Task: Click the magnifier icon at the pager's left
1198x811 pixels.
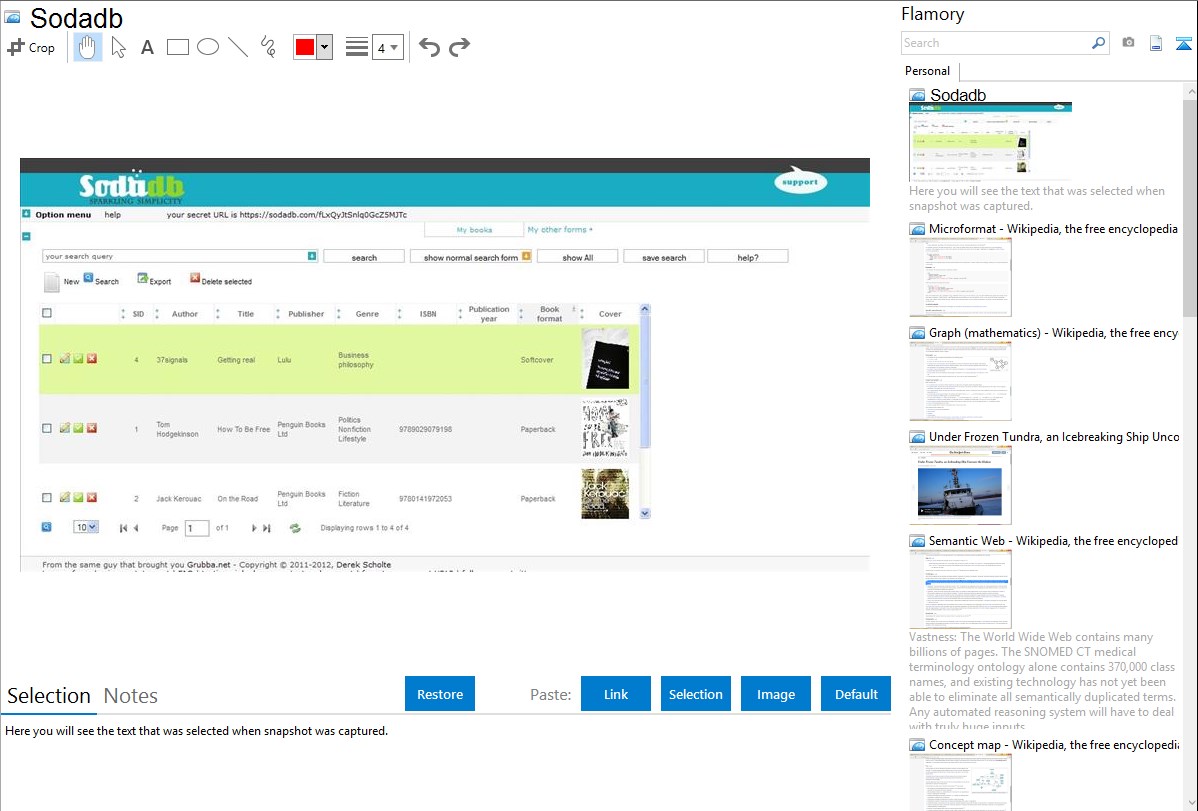Action: 47,527
